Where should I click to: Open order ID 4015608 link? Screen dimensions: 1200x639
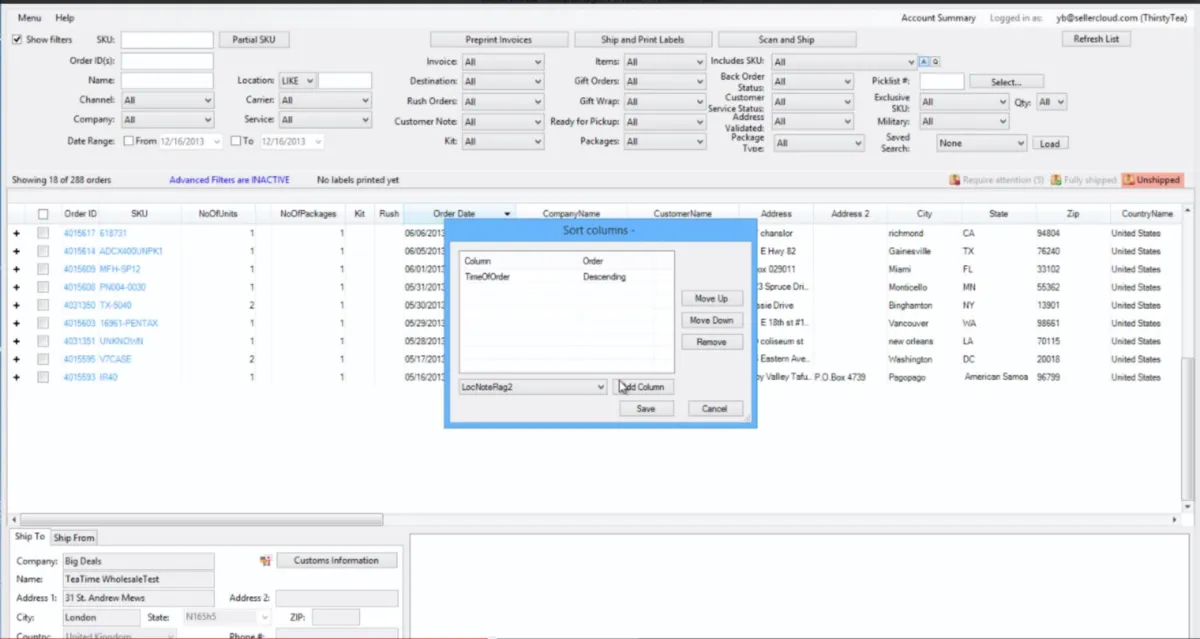pos(80,287)
